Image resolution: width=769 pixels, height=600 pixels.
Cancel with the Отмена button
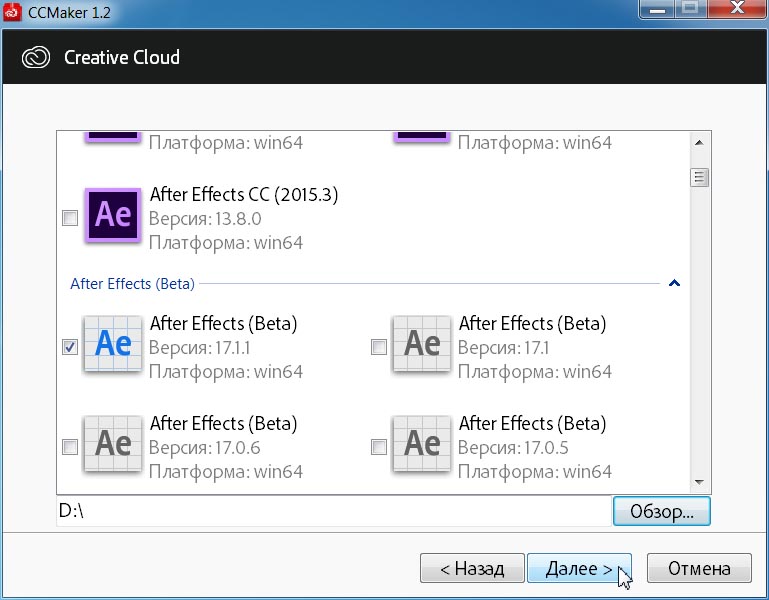[699, 568]
